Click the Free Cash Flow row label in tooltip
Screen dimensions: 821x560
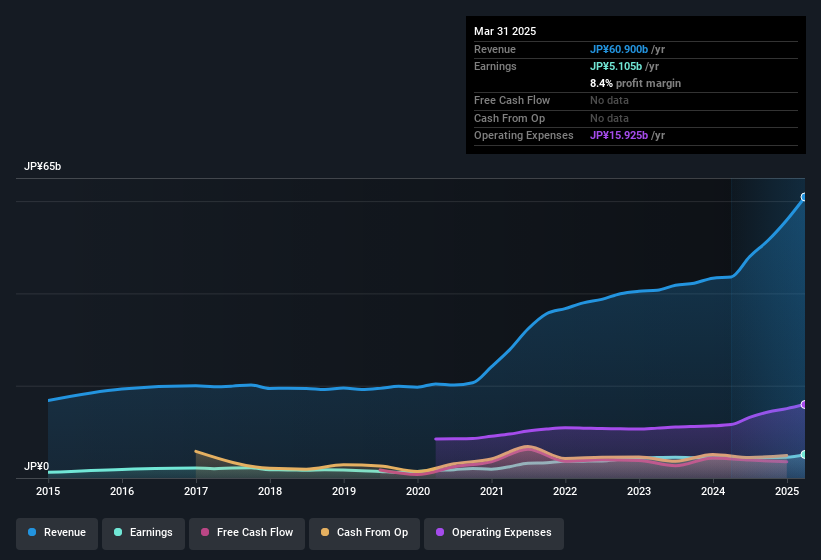coord(512,100)
